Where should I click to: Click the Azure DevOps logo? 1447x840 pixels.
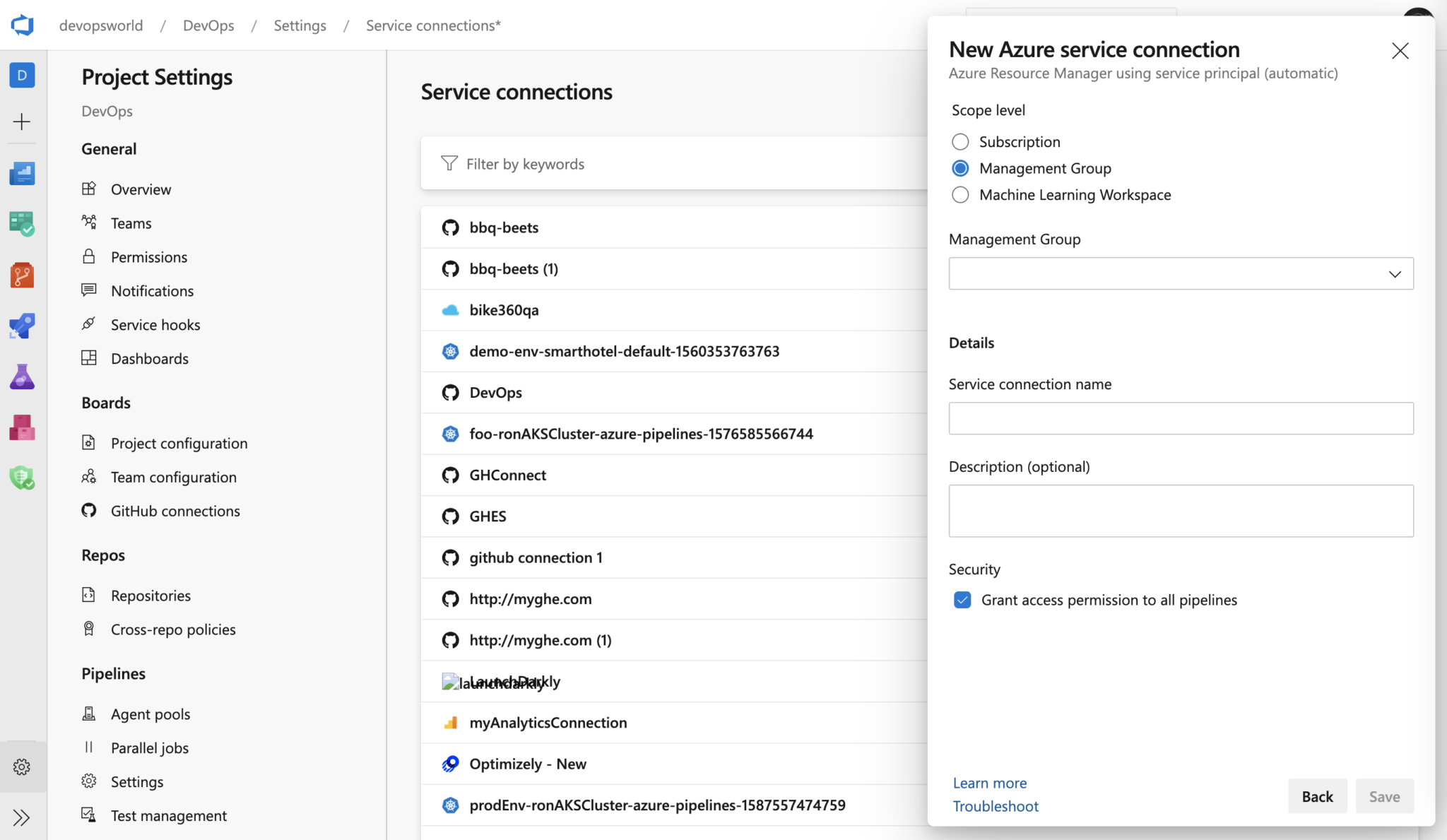click(23, 25)
